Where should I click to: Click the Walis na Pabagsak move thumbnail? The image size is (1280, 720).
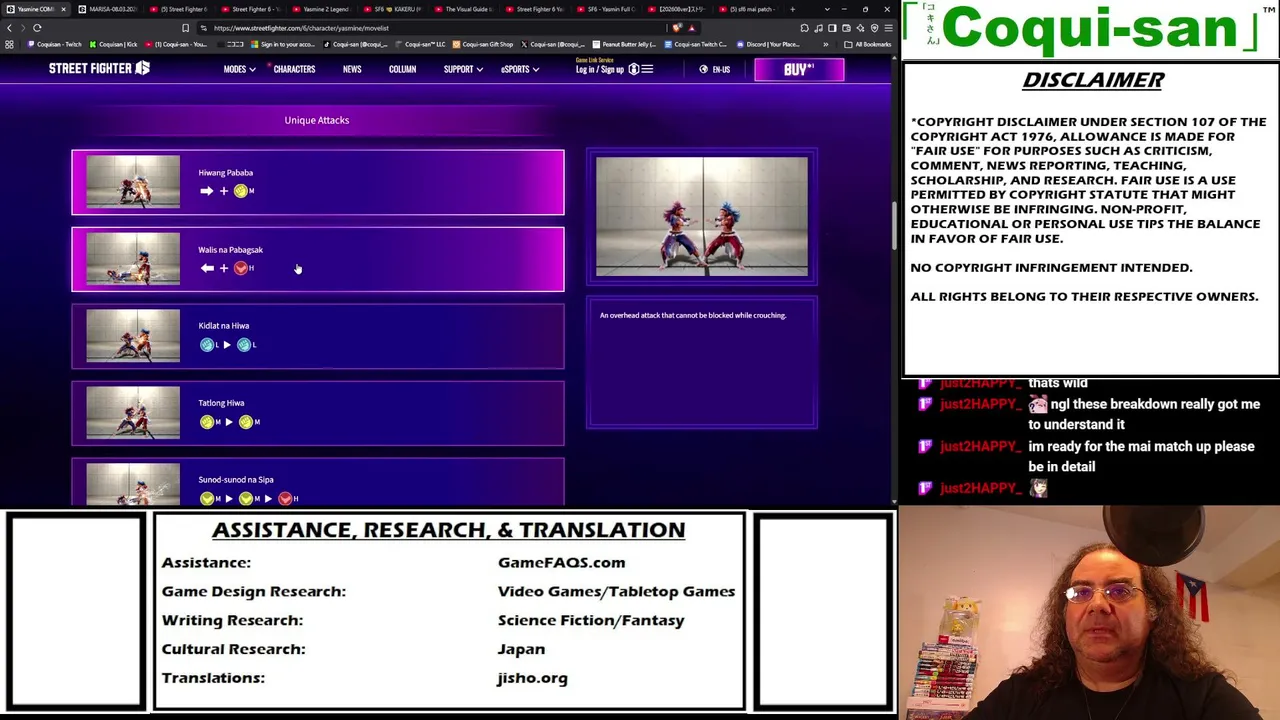(x=133, y=259)
